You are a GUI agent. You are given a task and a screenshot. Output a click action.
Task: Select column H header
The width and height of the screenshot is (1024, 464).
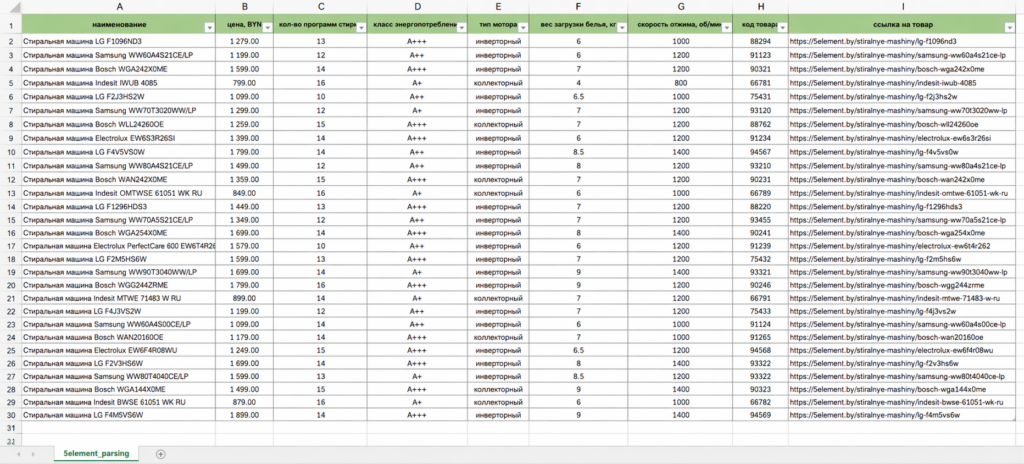[760, 7]
